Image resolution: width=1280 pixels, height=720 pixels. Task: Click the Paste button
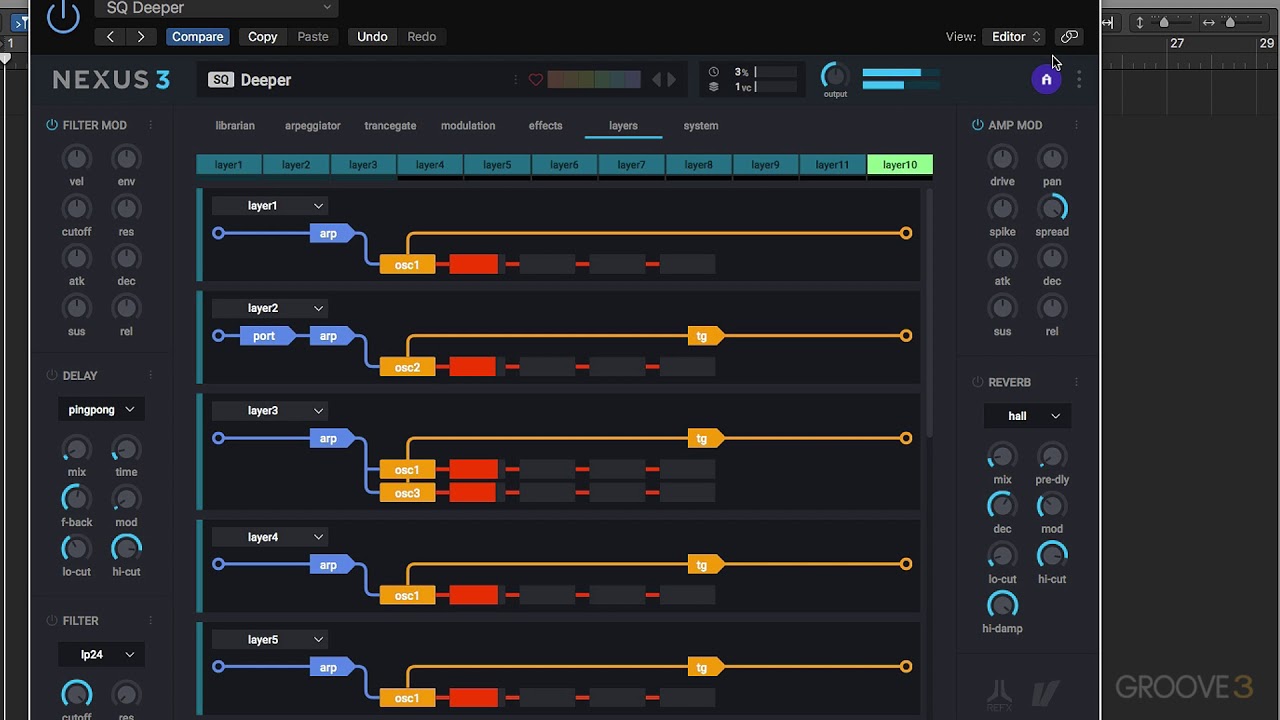(313, 37)
